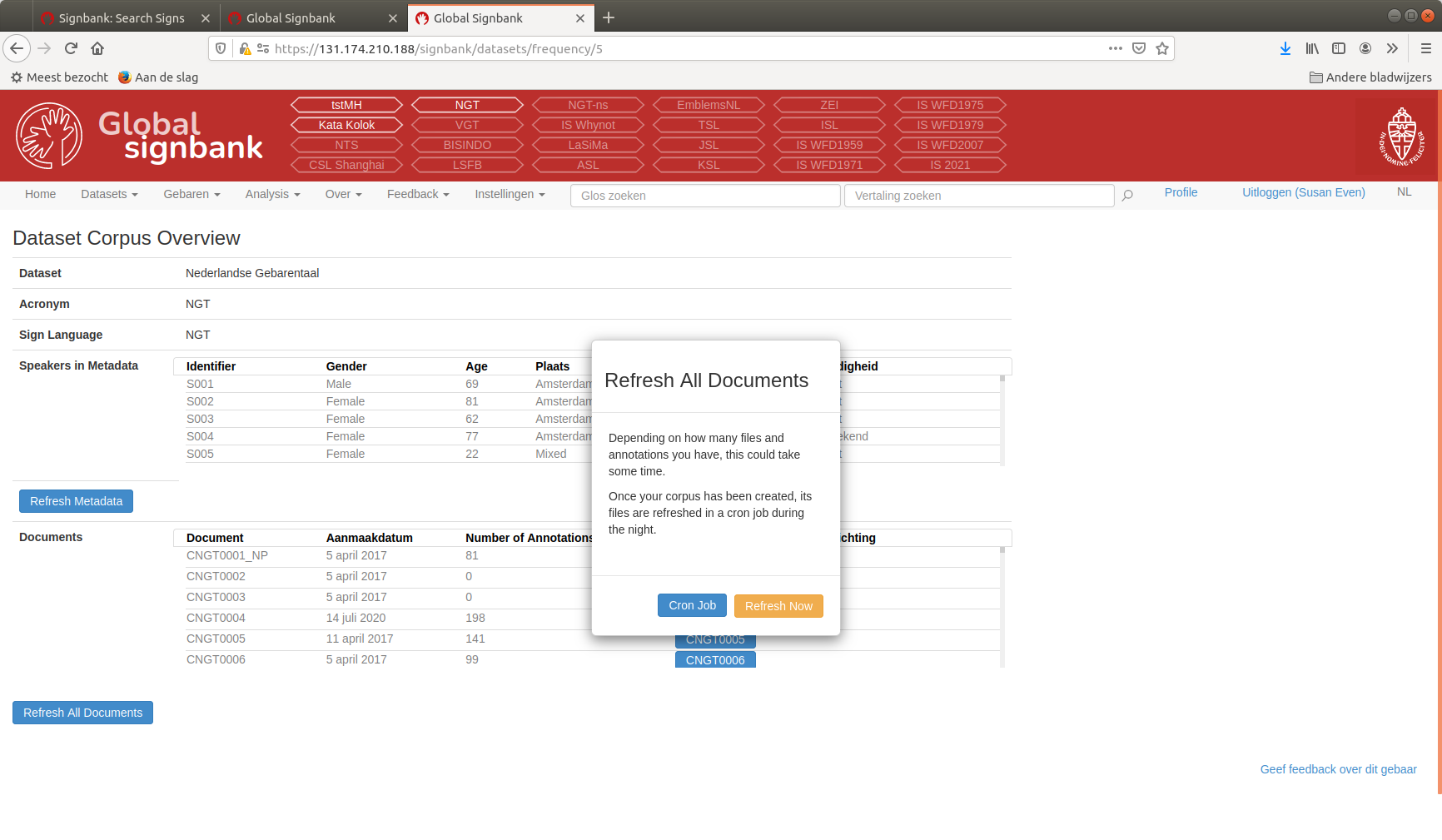The width and height of the screenshot is (1442, 840).
Task: Follow the Geef feedback over dit gebaar link
Action: pyautogui.click(x=1338, y=769)
